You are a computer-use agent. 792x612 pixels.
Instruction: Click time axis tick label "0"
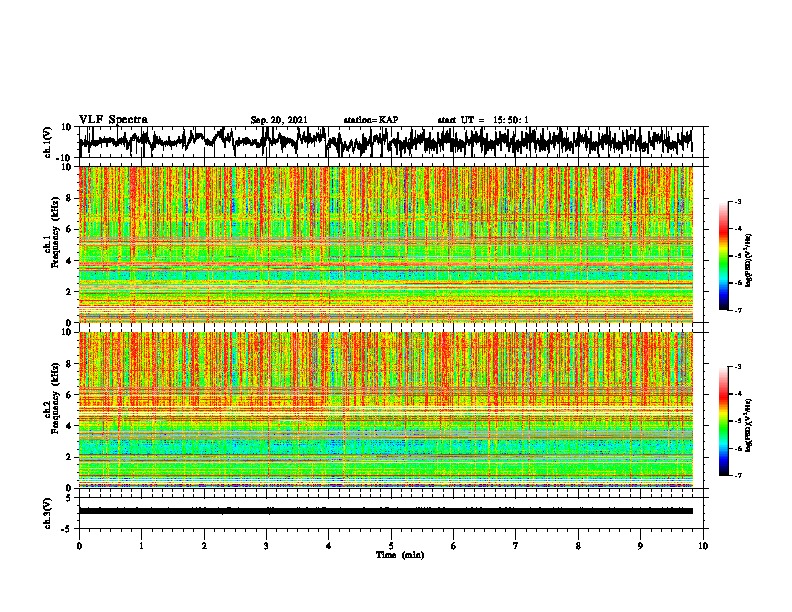[x=79, y=546]
